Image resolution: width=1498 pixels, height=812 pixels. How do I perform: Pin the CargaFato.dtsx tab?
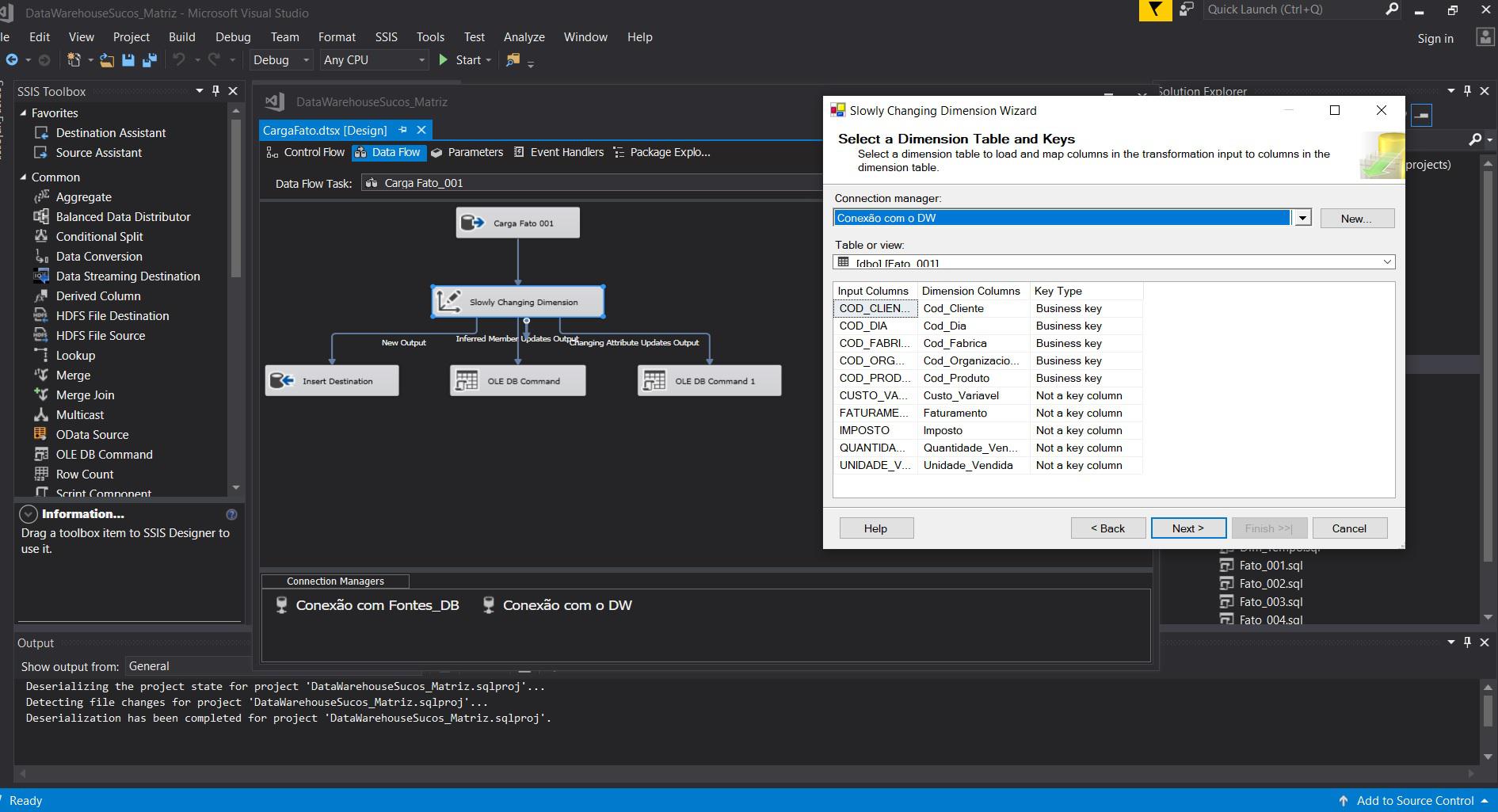[x=402, y=130]
